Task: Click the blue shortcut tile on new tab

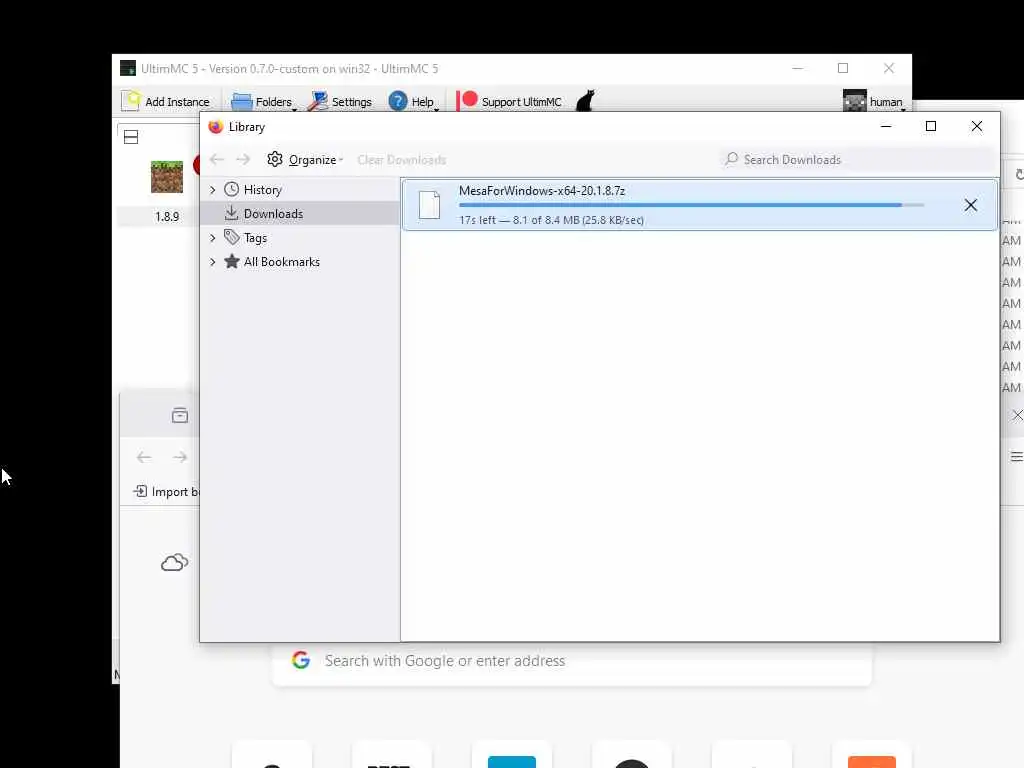Action: (x=512, y=761)
